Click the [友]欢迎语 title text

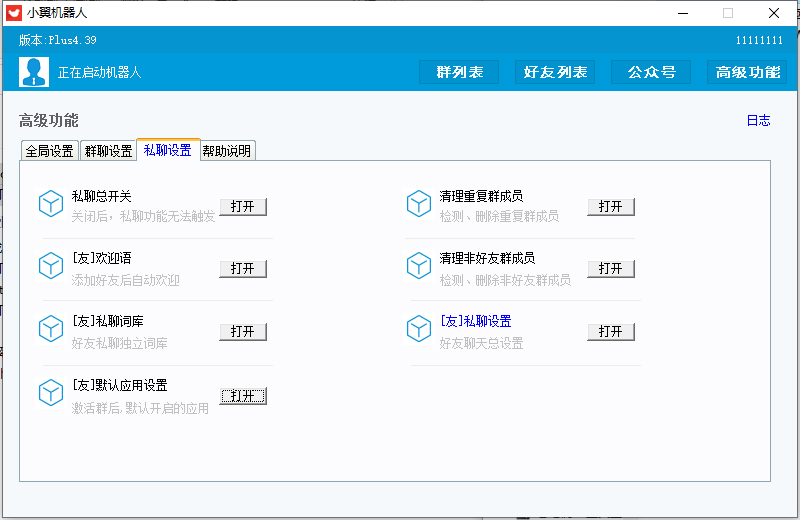click(102, 258)
